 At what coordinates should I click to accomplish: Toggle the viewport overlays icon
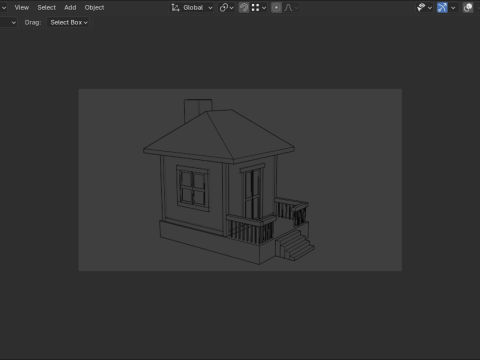pyautogui.click(x=468, y=7)
